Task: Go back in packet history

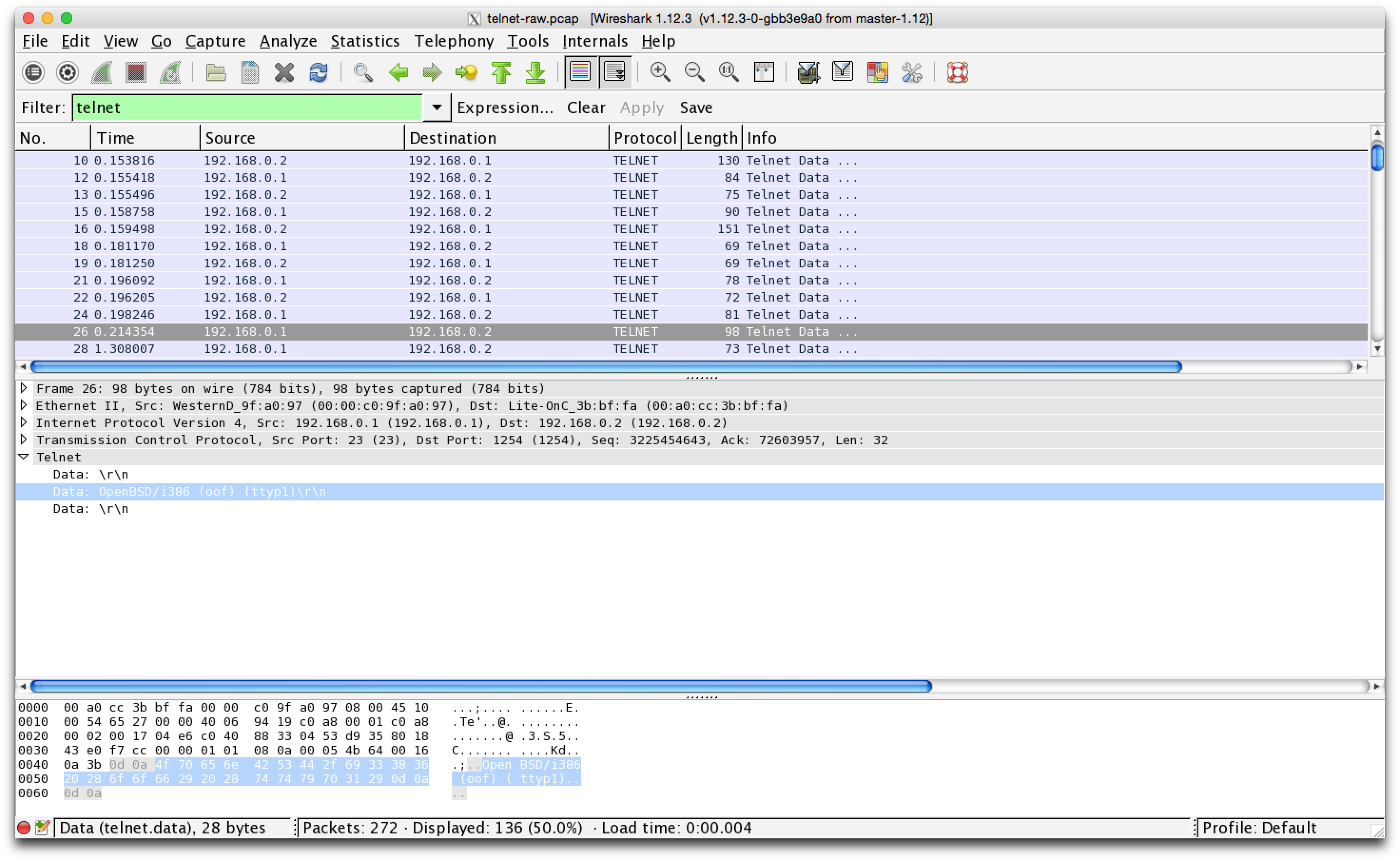Action: [x=399, y=72]
